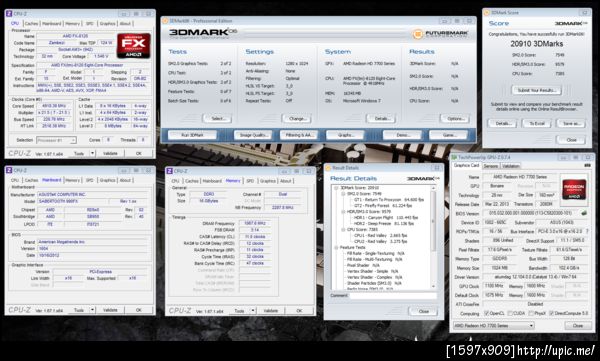Click the Comment field in Result Details

click(393, 296)
